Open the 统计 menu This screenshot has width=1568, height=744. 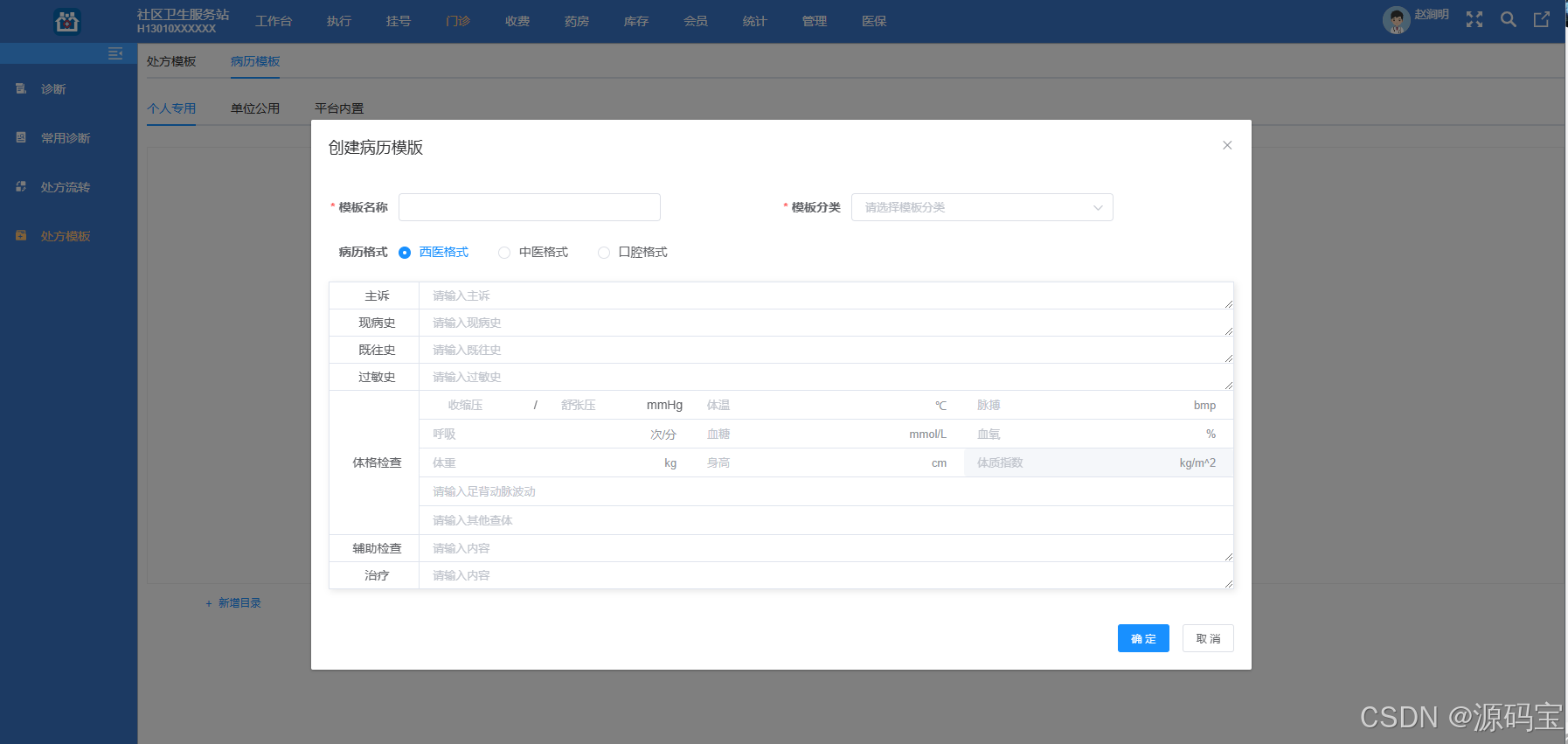pyautogui.click(x=755, y=21)
